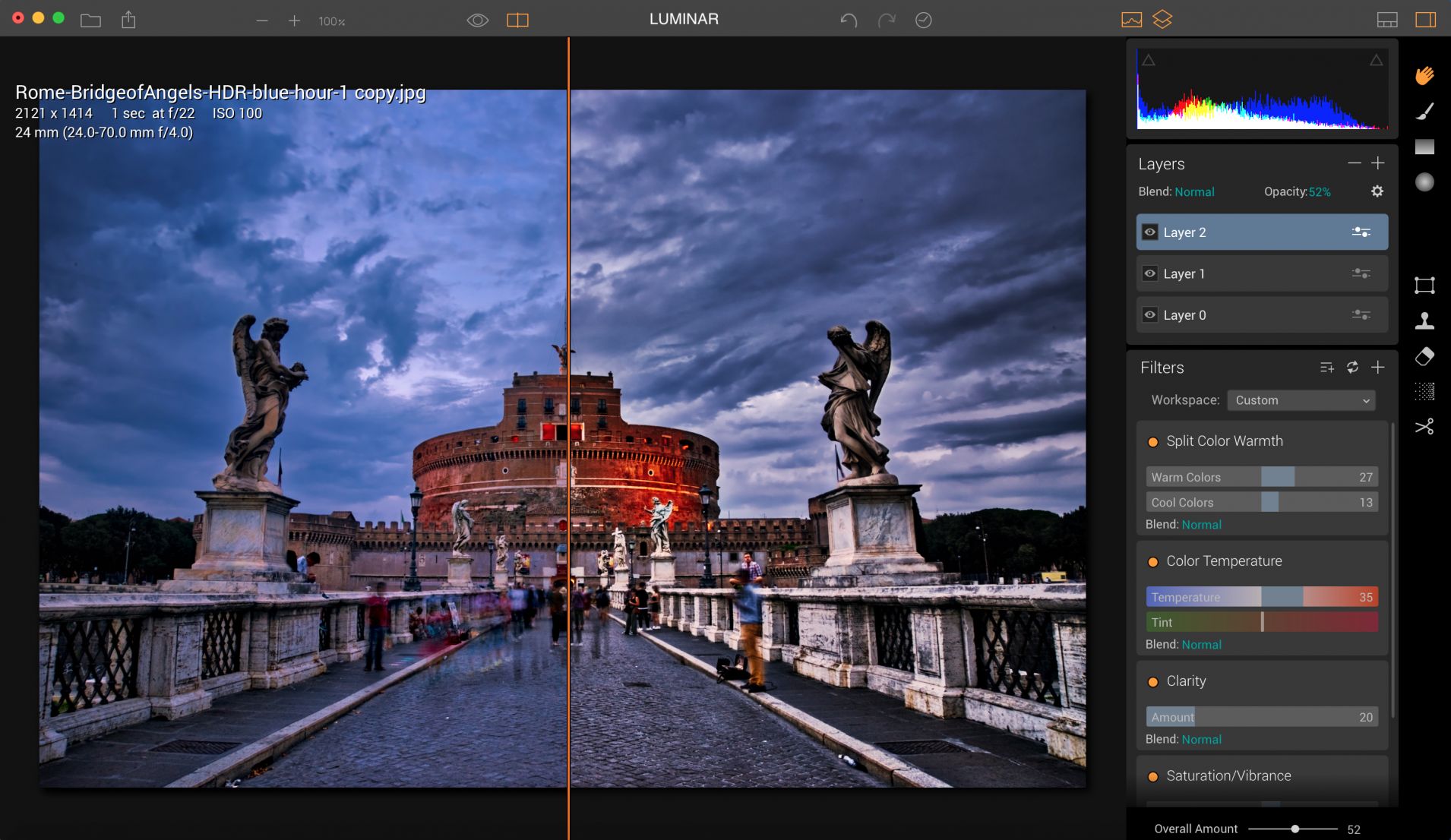This screenshot has width=1451, height=840.
Task: Change Clarity filter blend mode
Action: click(1201, 739)
